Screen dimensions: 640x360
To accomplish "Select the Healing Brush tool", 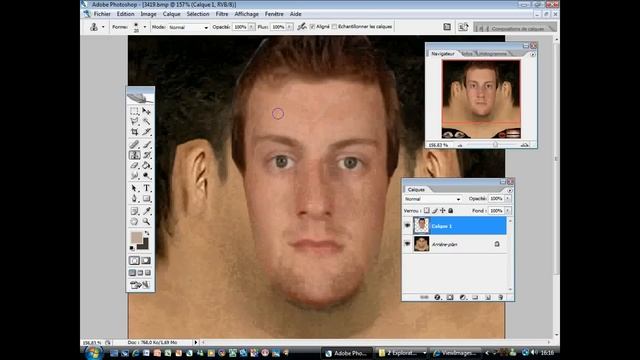I will pos(134,144).
